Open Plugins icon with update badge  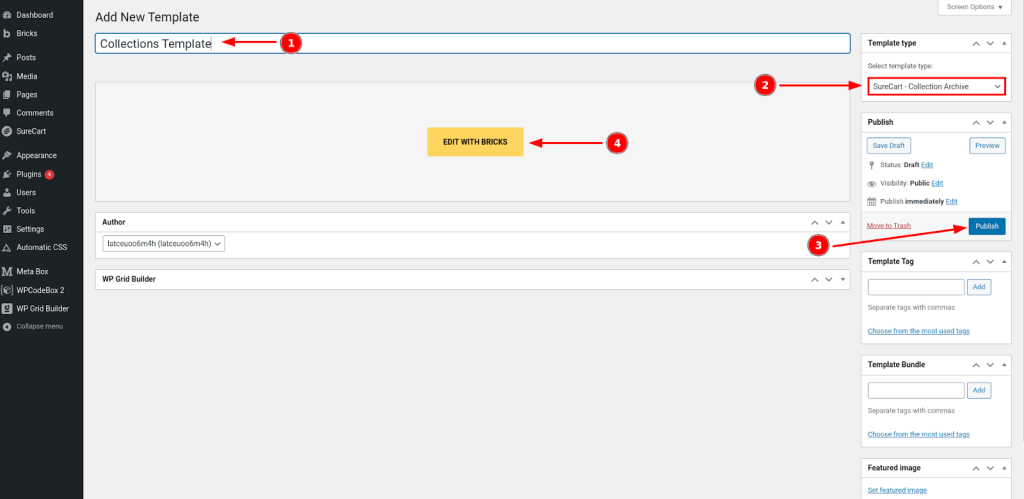(7, 174)
